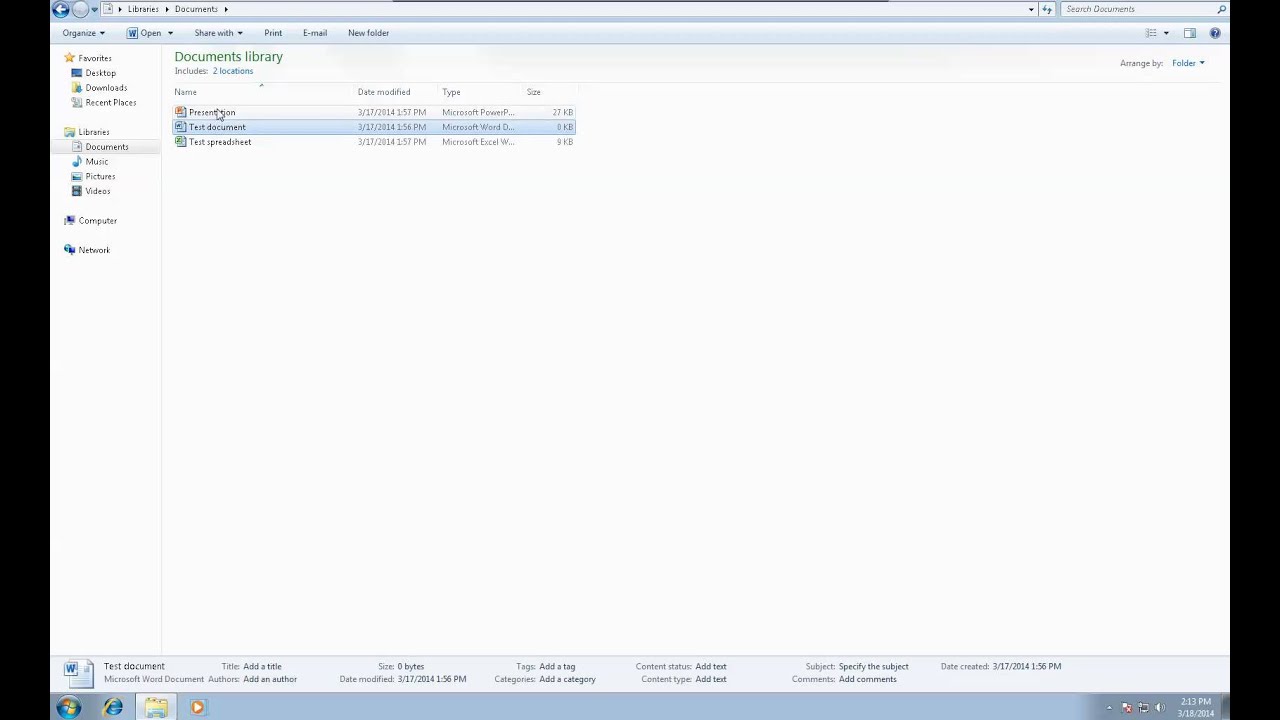Screen dimensions: 1280x720
Task: Open the Share with menu
Action: click(x=218, y=33)
